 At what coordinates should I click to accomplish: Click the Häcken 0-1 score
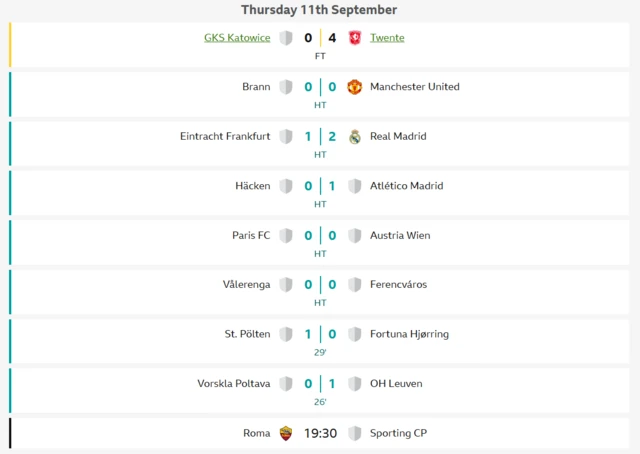pos(320,186)
